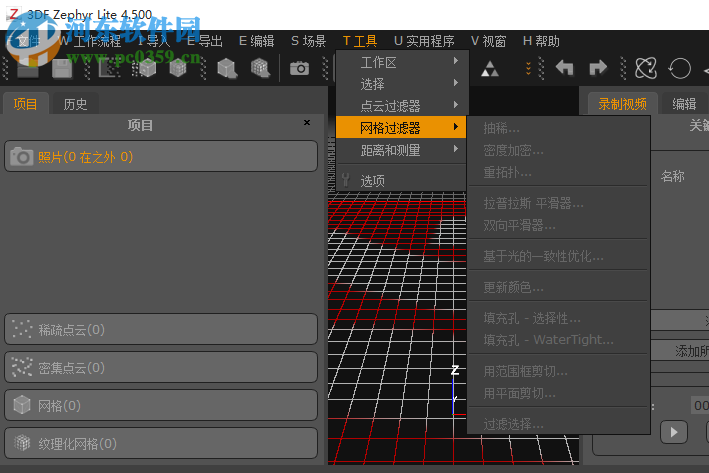Screen dimensions: 709x473
Task: Switch to the 录制视频 tab
Action: 623,104
